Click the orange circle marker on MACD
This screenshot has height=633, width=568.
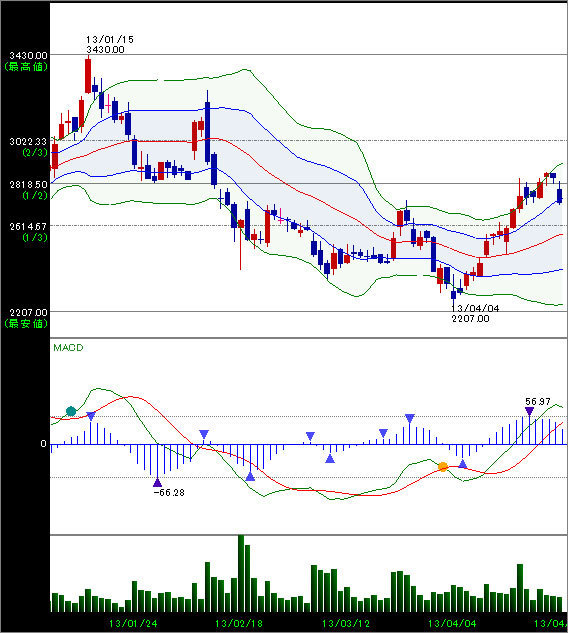coord(443,467)
